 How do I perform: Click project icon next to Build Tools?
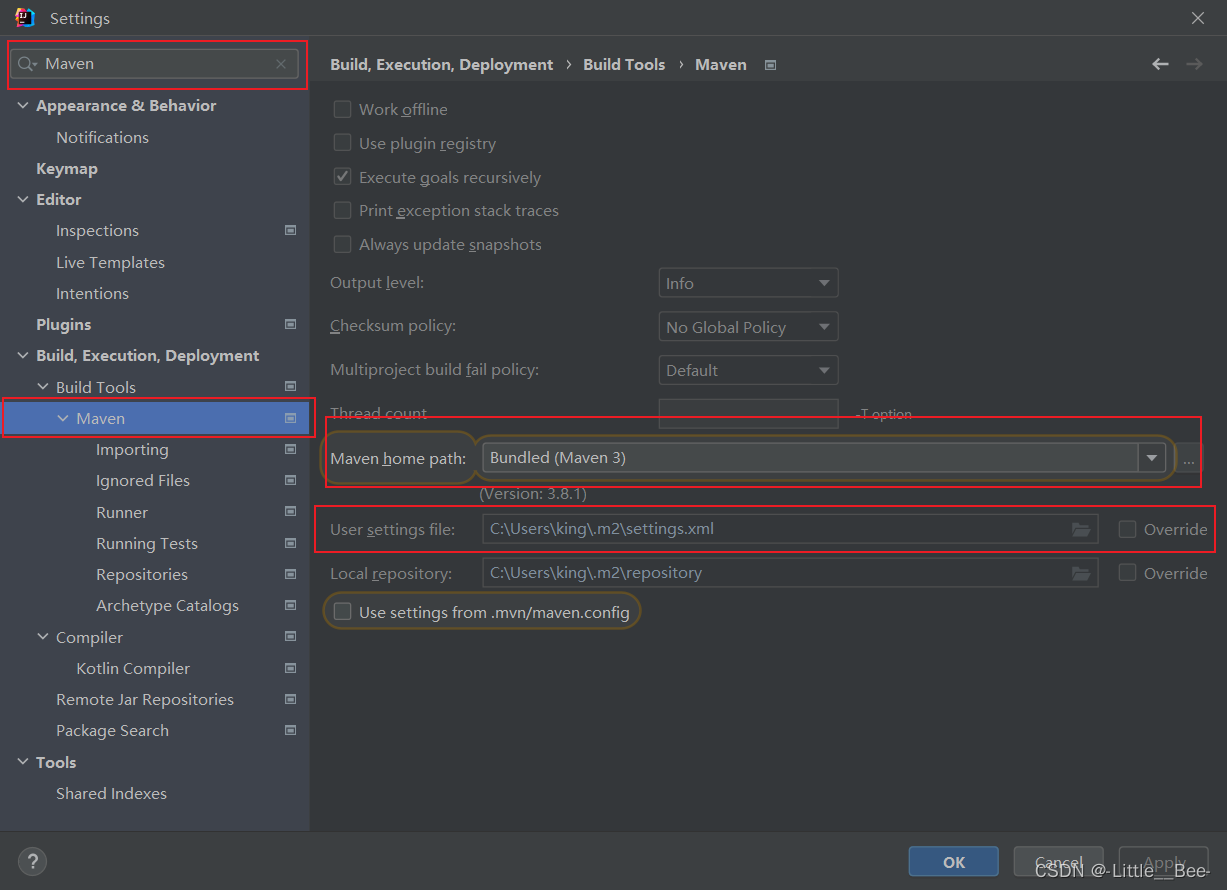[x=290, y=387]
